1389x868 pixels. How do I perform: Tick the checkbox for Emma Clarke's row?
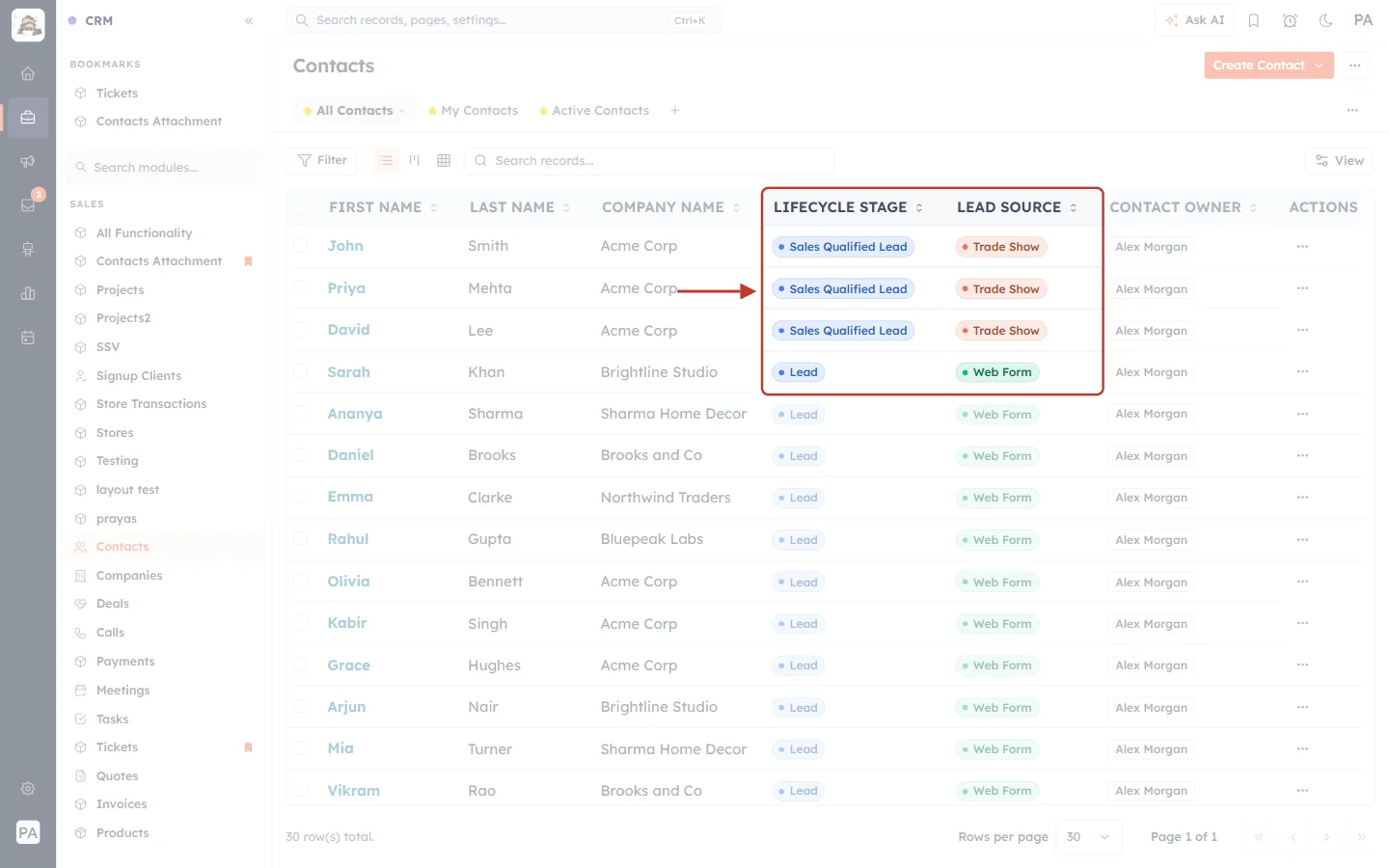301,497
